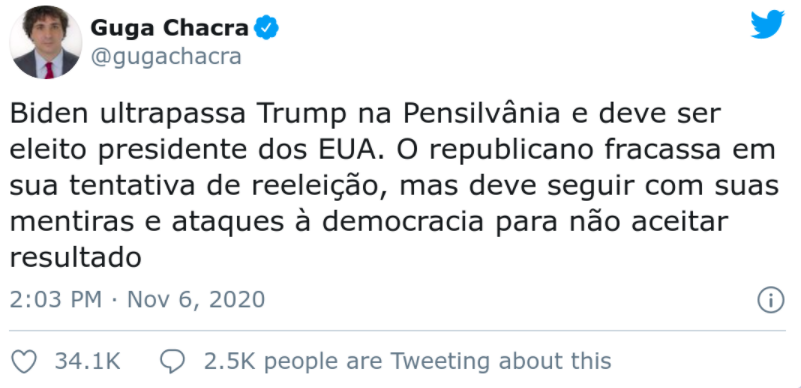801x388 pixels.
Task: Visit the @gugachacra handle link
Action: (166, 57)
